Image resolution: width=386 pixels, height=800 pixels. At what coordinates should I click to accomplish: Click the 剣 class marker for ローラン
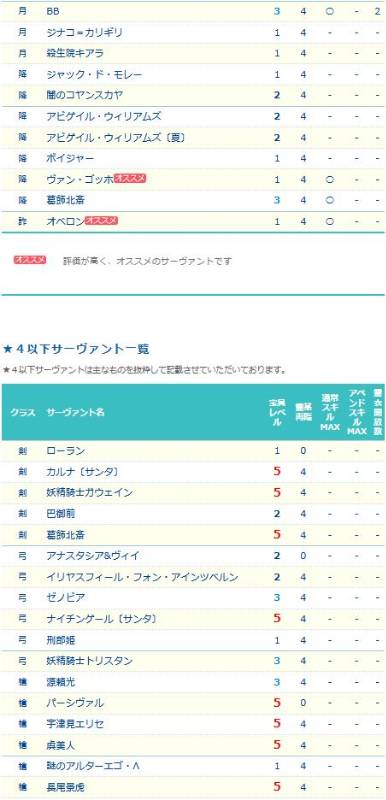point(22,451)
